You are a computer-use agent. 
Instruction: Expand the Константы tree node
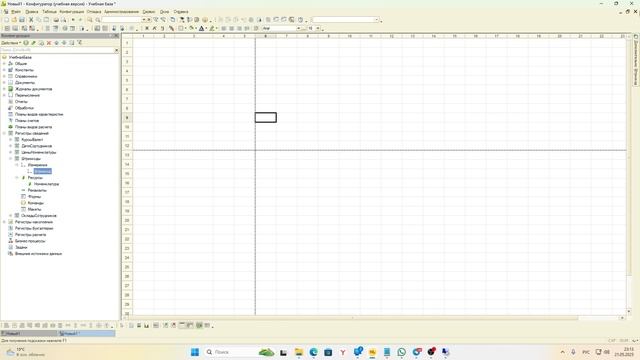[4, 70]
